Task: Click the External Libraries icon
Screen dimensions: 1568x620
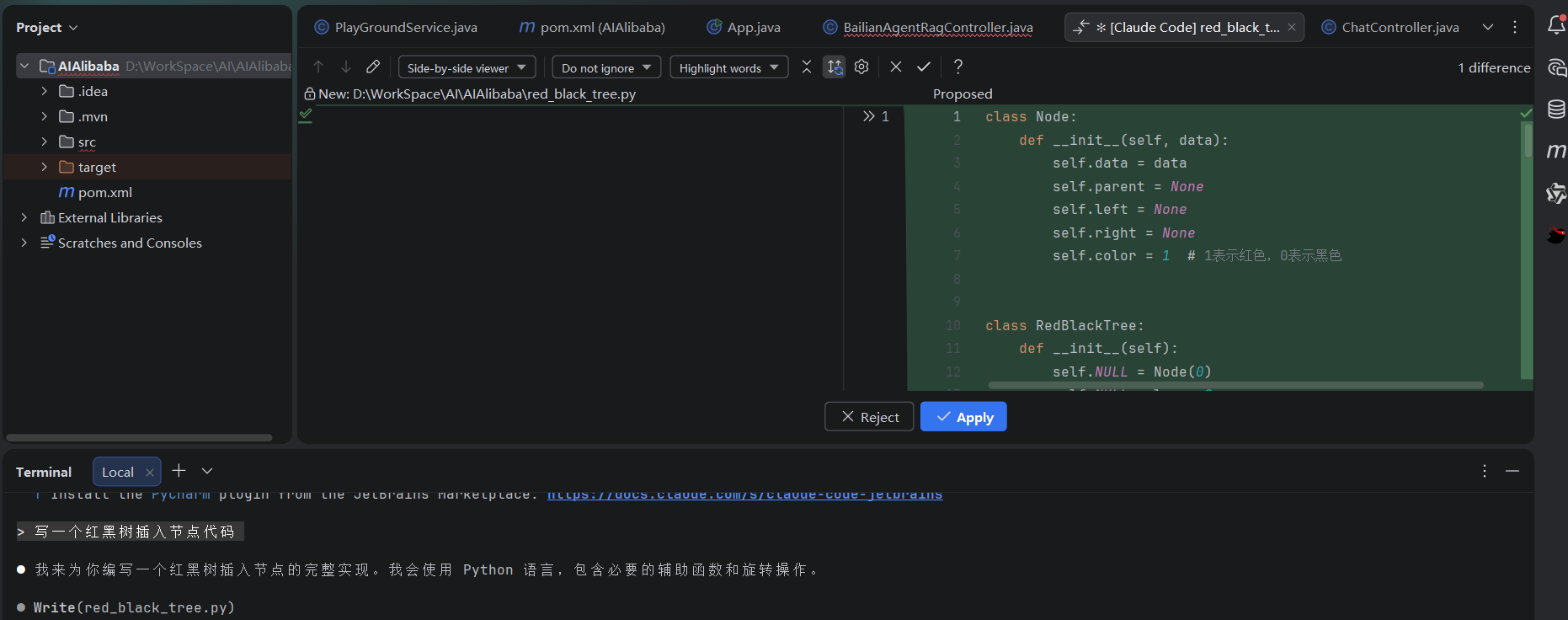Action: click(x=48, y=217)
